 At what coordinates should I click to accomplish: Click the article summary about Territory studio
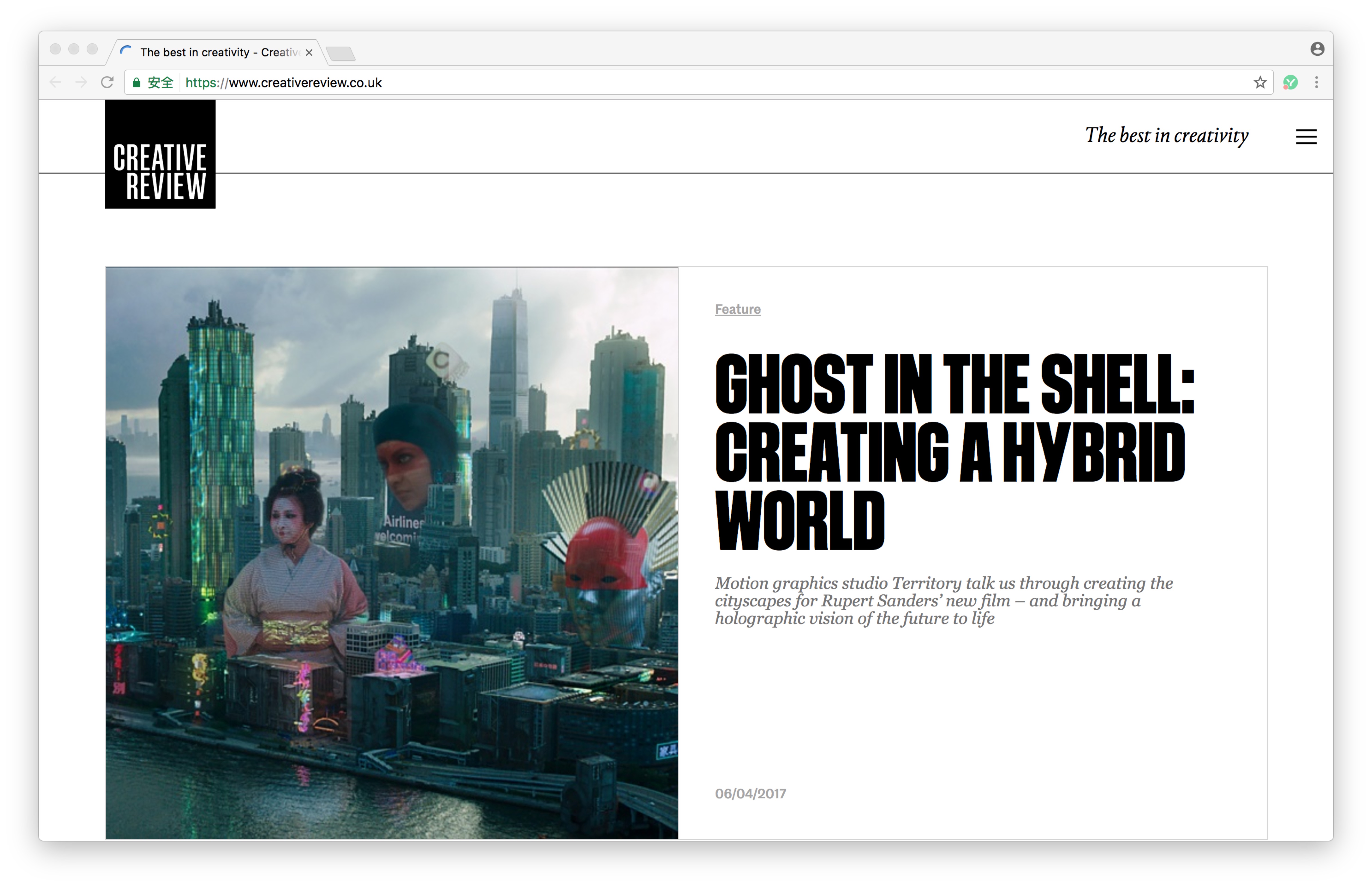pos(944,601)
